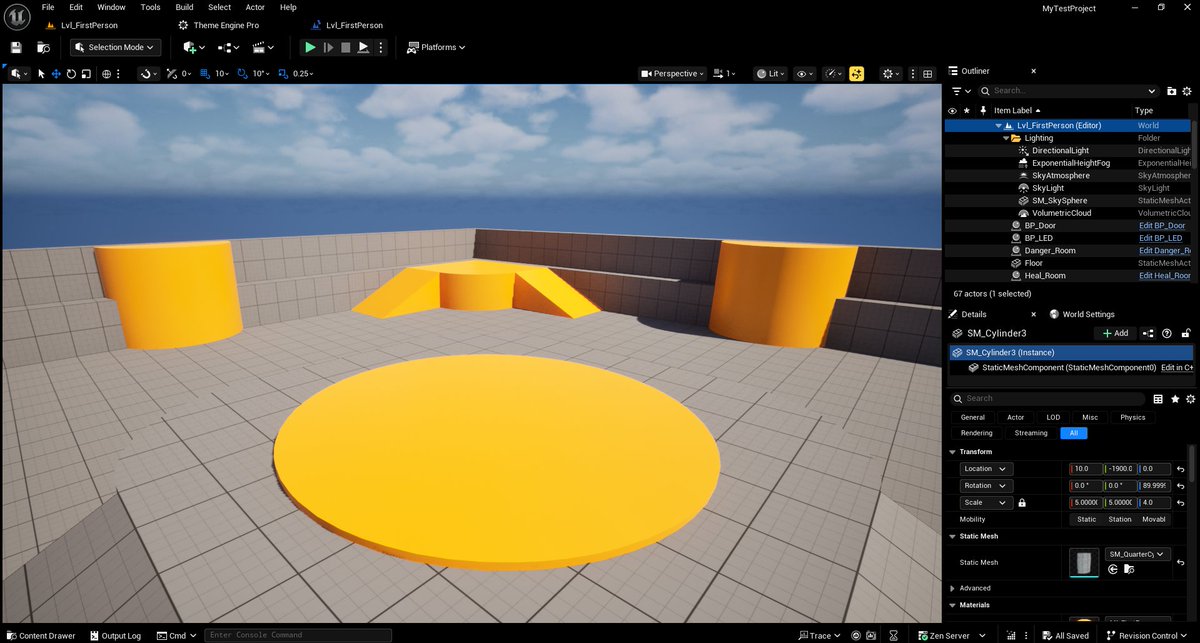Image resolution: width=1200 pixels, height=643 pixels.
Task: Click the Details panel search field
Action: (1049, 398)
